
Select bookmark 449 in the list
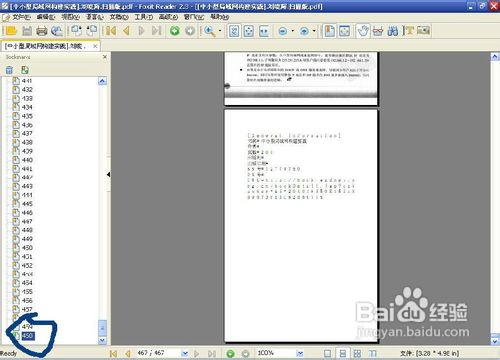pyautogui.click(x=27, y=239)
